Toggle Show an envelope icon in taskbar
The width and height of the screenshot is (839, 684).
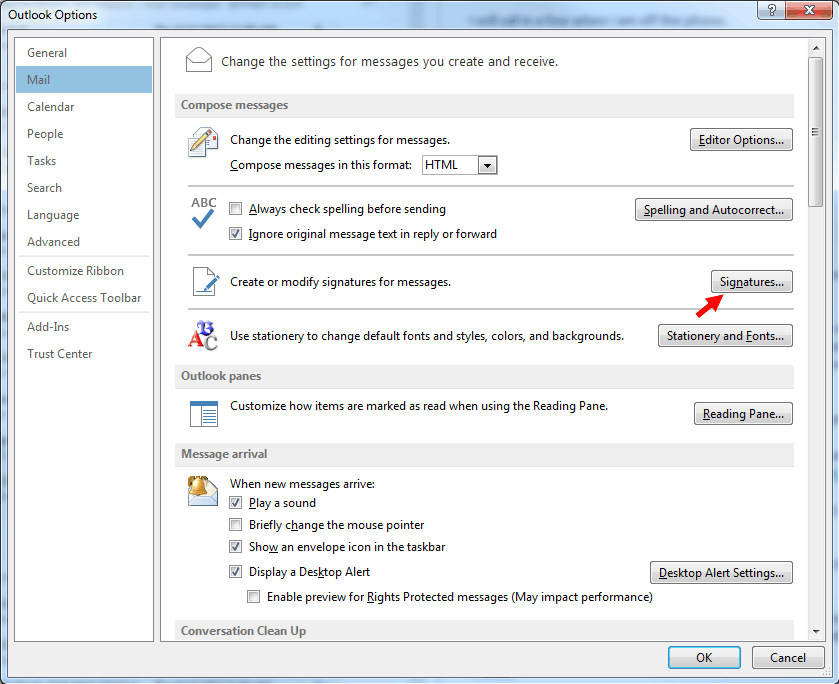[235, 546]
